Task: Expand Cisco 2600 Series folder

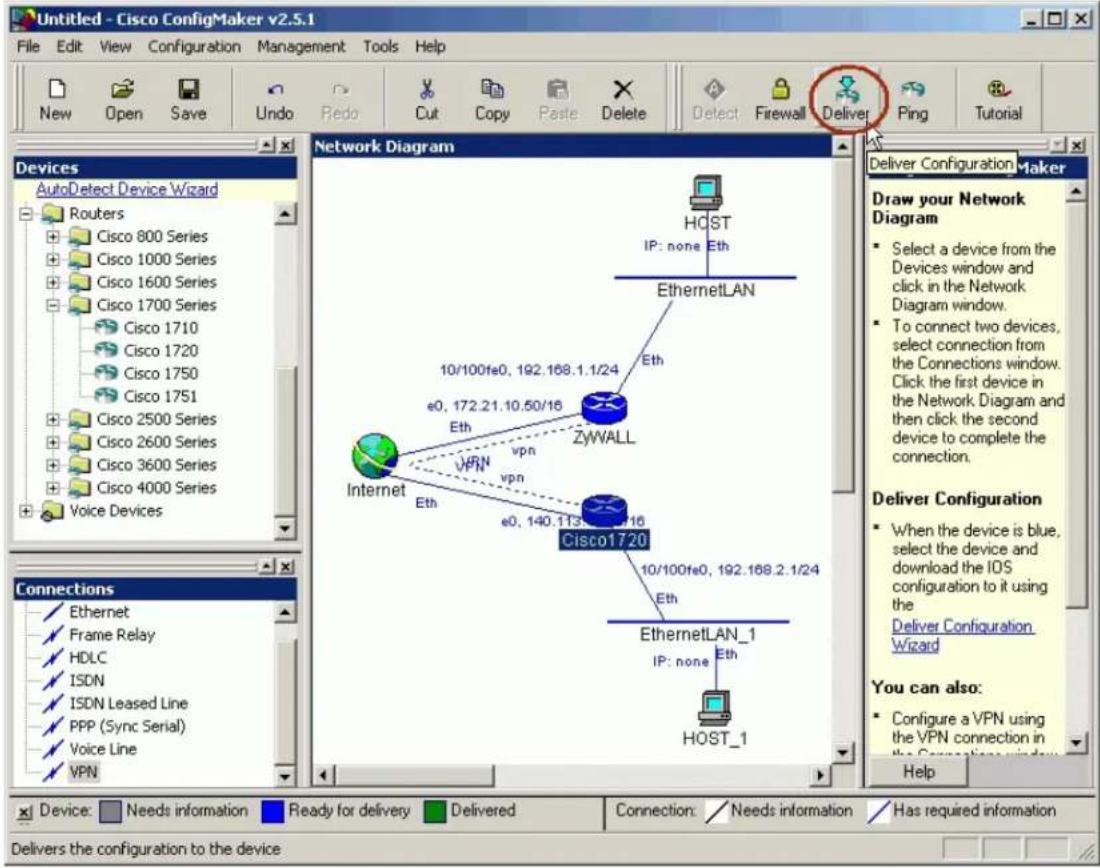Action: point(53,442)
